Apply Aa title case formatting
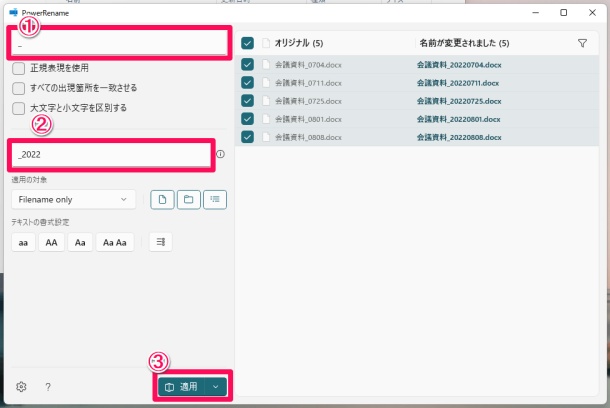 click(80, 242)
